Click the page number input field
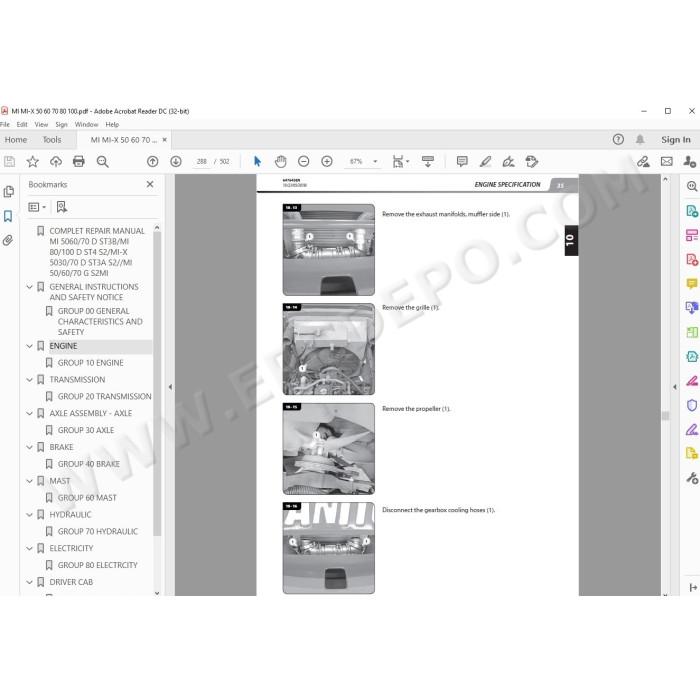 click(x=202, y=162)
